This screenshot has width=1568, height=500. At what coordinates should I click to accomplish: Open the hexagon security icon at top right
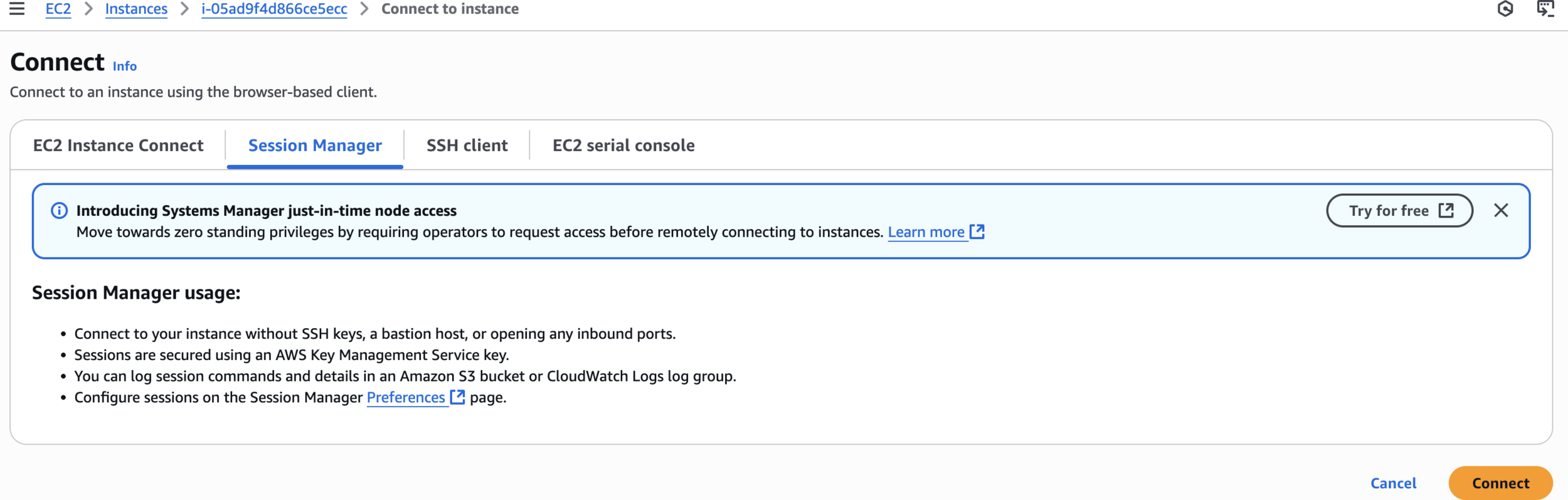1505,9
